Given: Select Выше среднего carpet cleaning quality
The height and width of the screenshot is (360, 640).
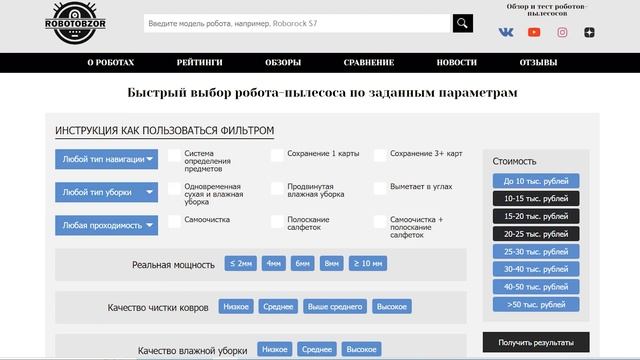Looking at the screenshot, I should pyautogui.click(x=335, y=307).
